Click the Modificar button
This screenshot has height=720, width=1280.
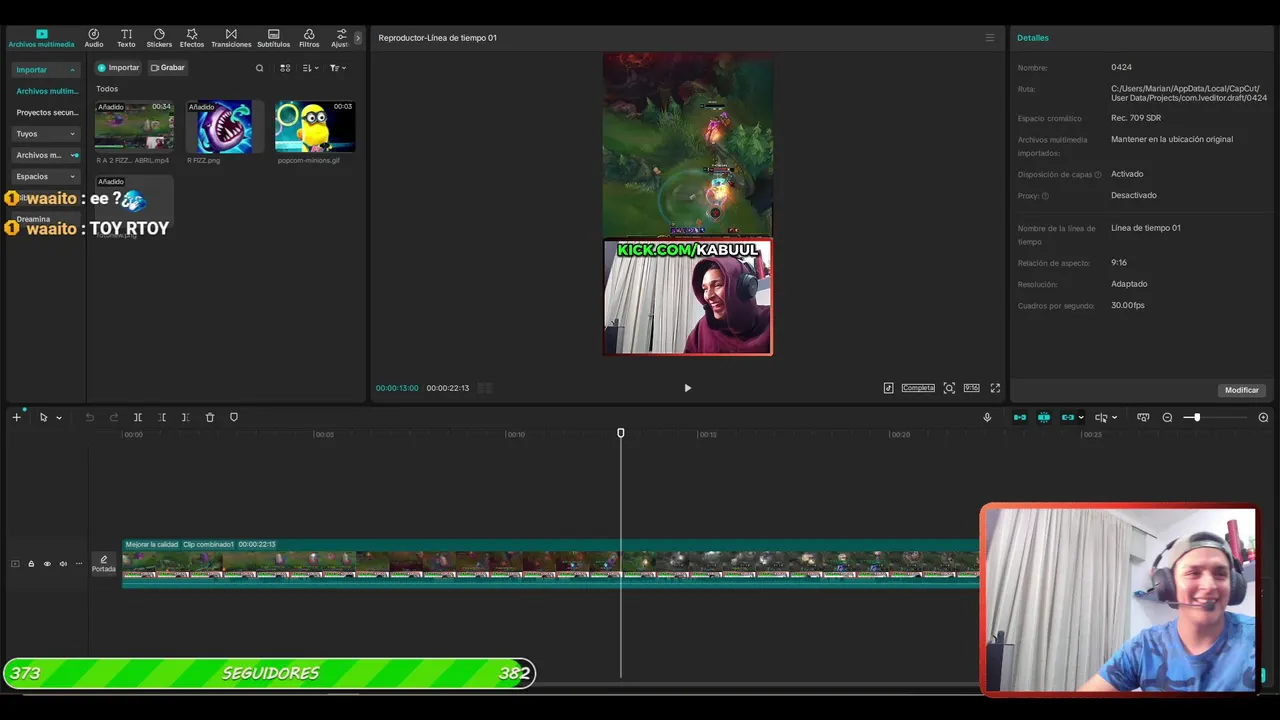(x=1242, y=390)
